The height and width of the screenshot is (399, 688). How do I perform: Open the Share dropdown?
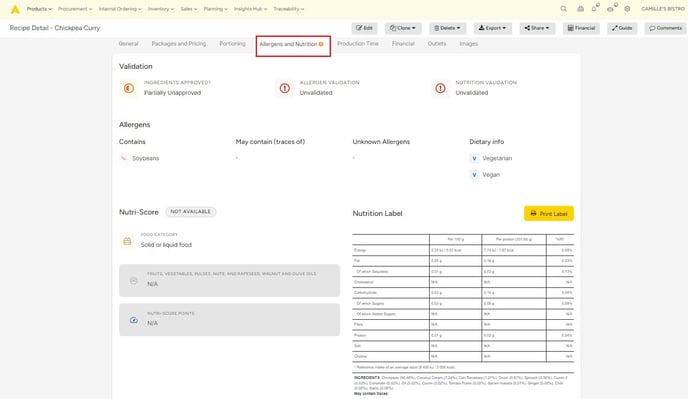537,28
